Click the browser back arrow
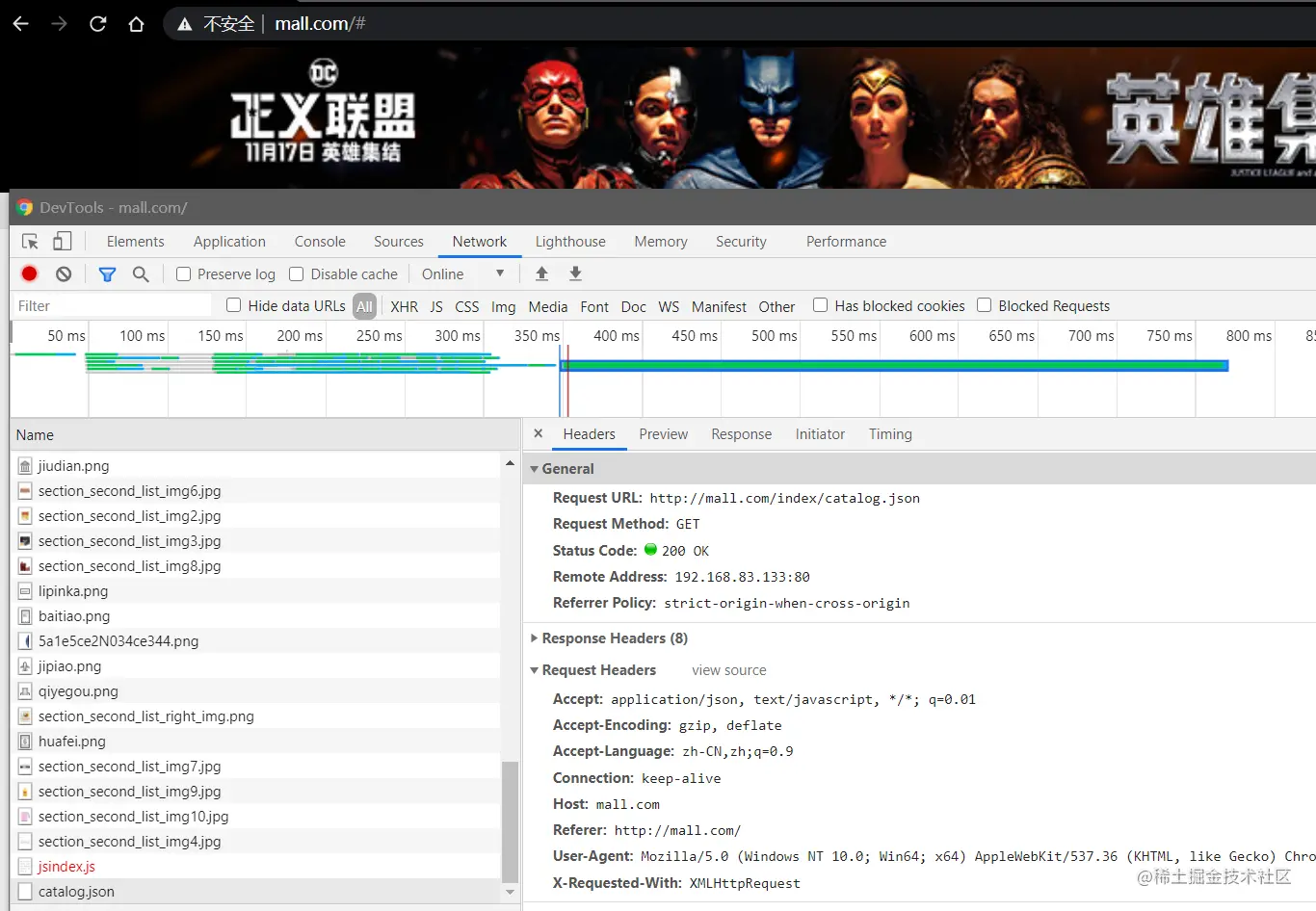Viewport: 1316px width, 911px height. (21, 23)
